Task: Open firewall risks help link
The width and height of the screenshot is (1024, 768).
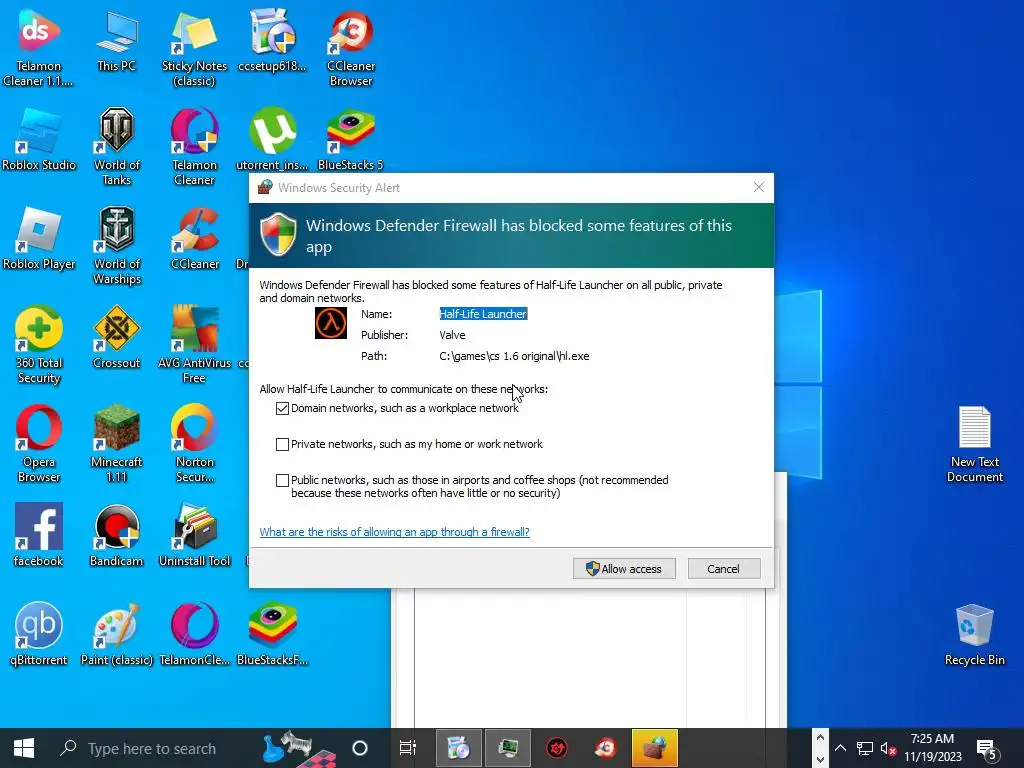Action: pos(394,532)
